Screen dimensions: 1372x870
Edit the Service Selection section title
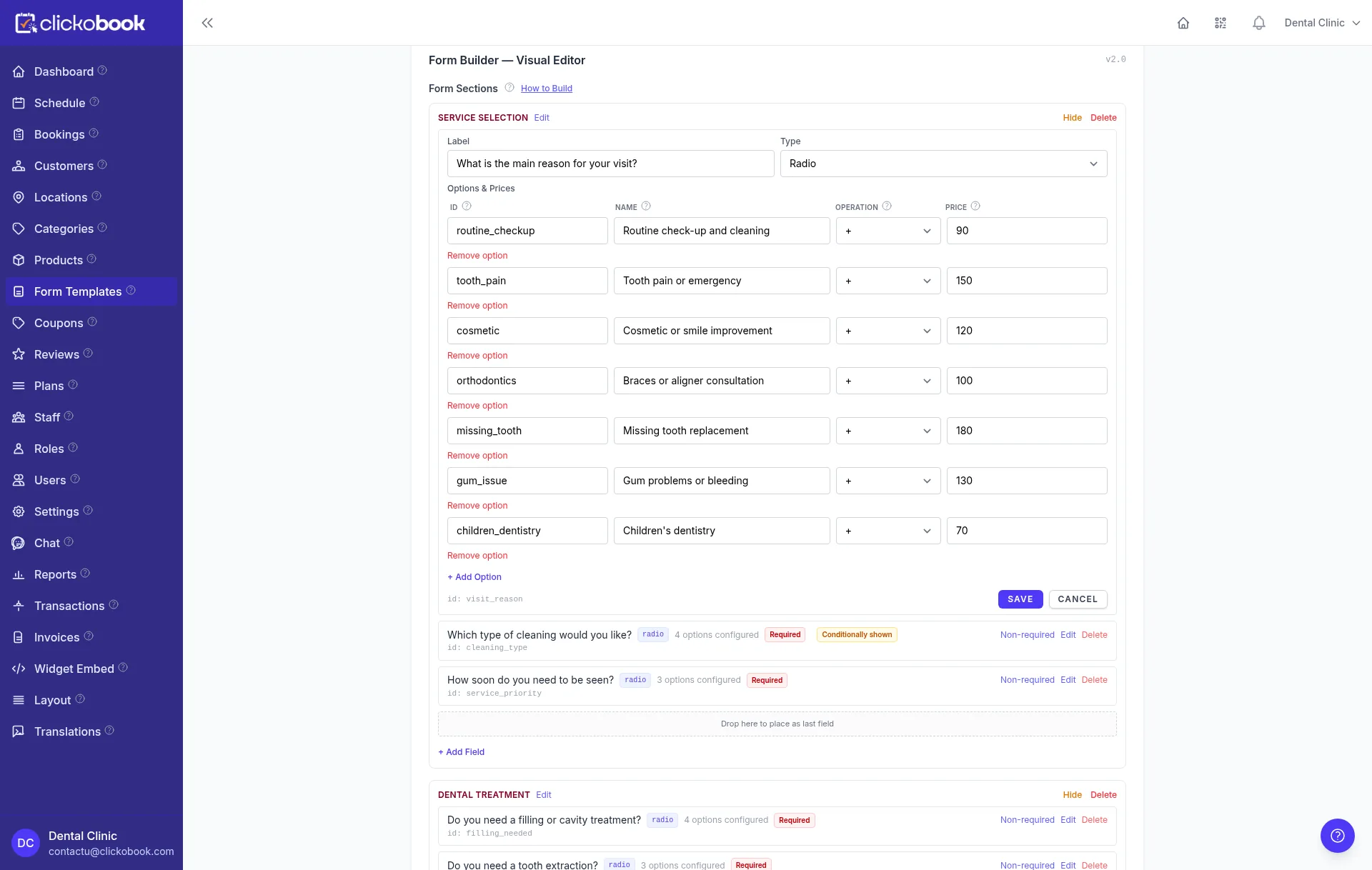click(542, 118)
